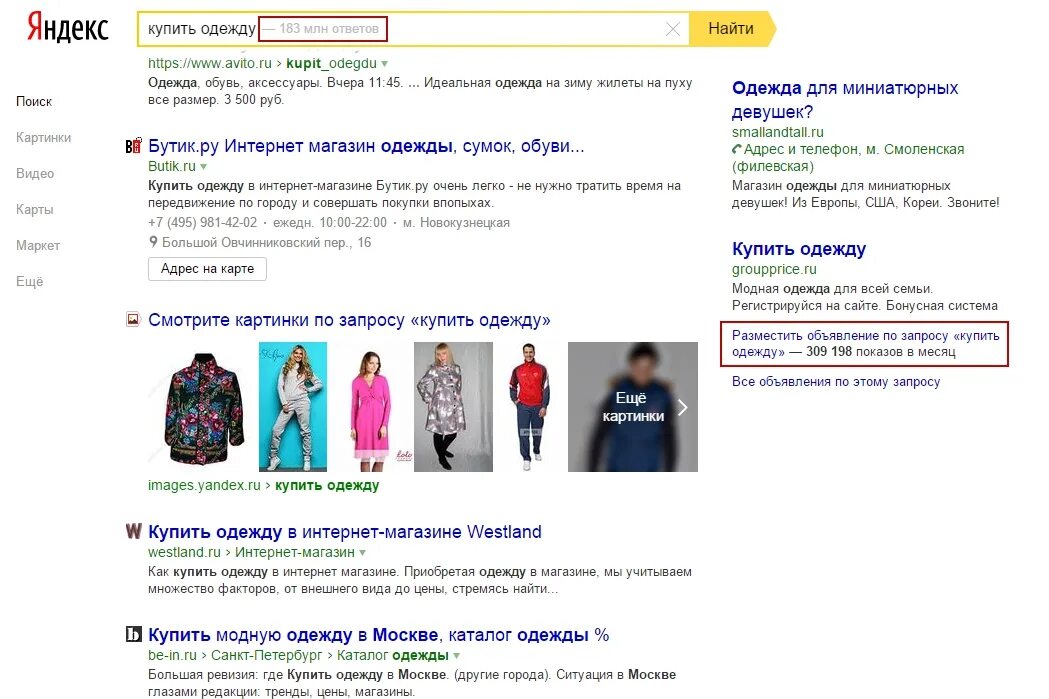
Task: Expand the Butik.ru dropdown arrow
Action: point(203,167)
